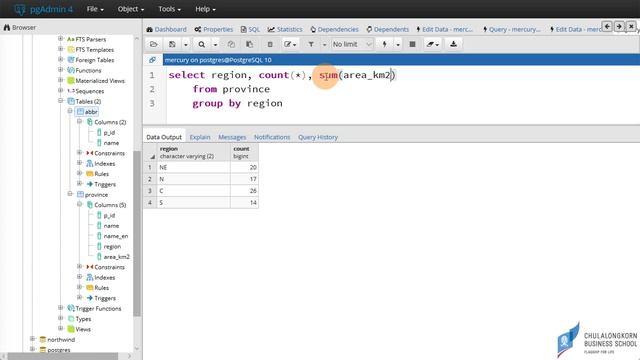Viewport: 640px width, 360px height.
Task: Collapse the province table node
Action: [70, 194]
